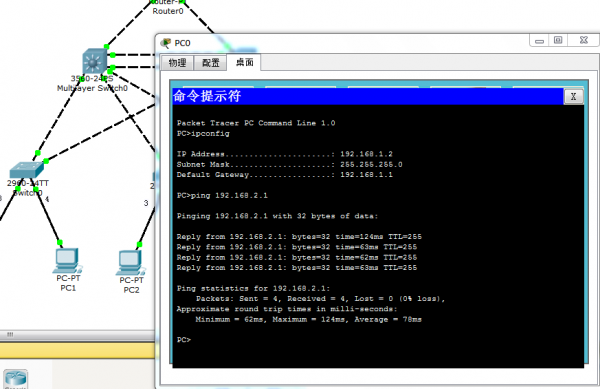
Task: Switch to the 物理 tab
Action: (178, 63)
